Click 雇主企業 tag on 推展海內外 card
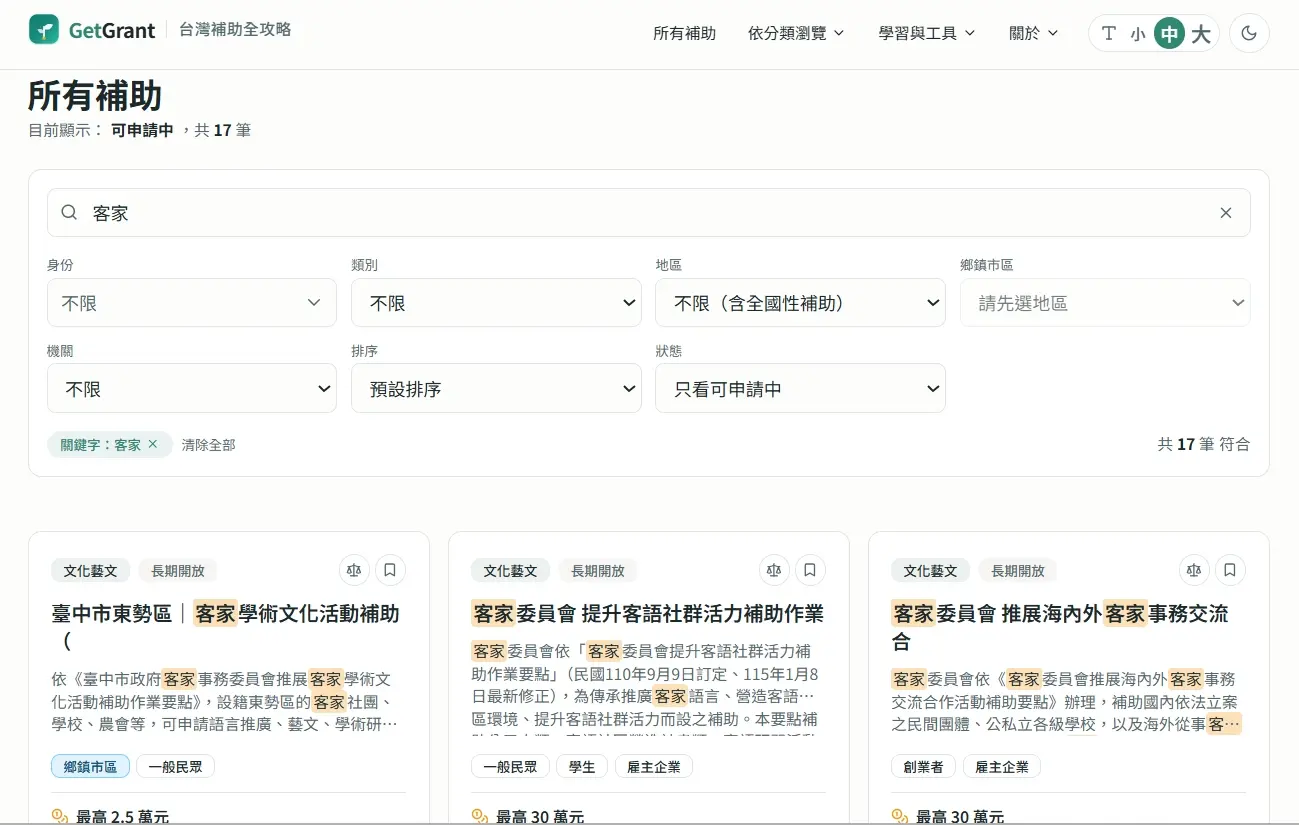The height and width of the screenshot is (825, 1299). coord(1001,767)
